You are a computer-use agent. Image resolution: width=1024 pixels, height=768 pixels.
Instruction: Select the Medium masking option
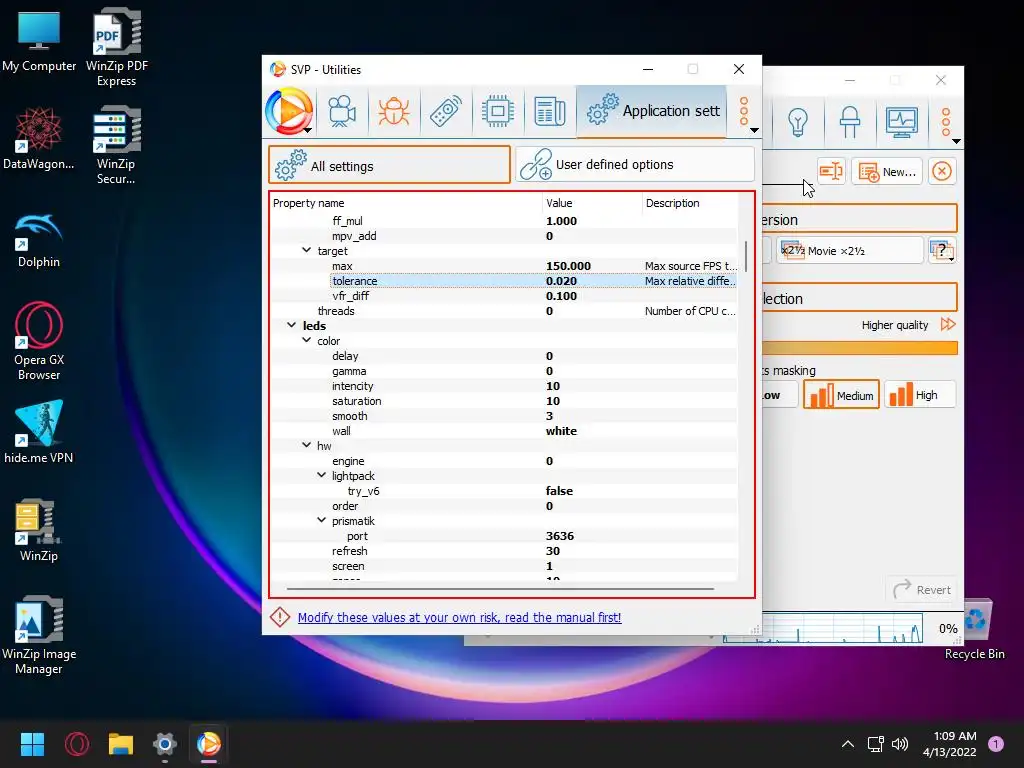pyautogui.click(x=841, y=395)
